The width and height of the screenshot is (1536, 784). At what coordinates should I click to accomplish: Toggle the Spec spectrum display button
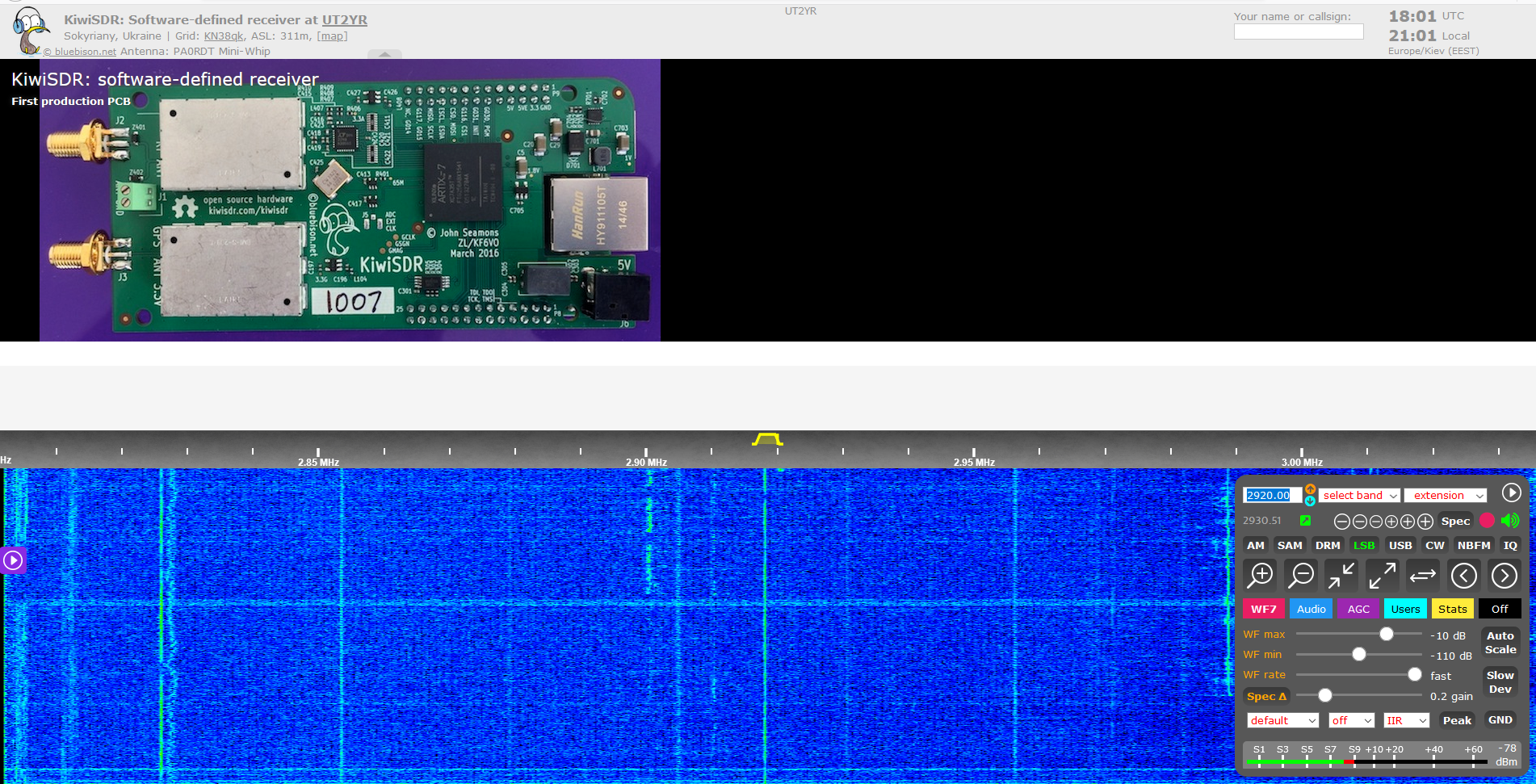[x=1455, y=521]
